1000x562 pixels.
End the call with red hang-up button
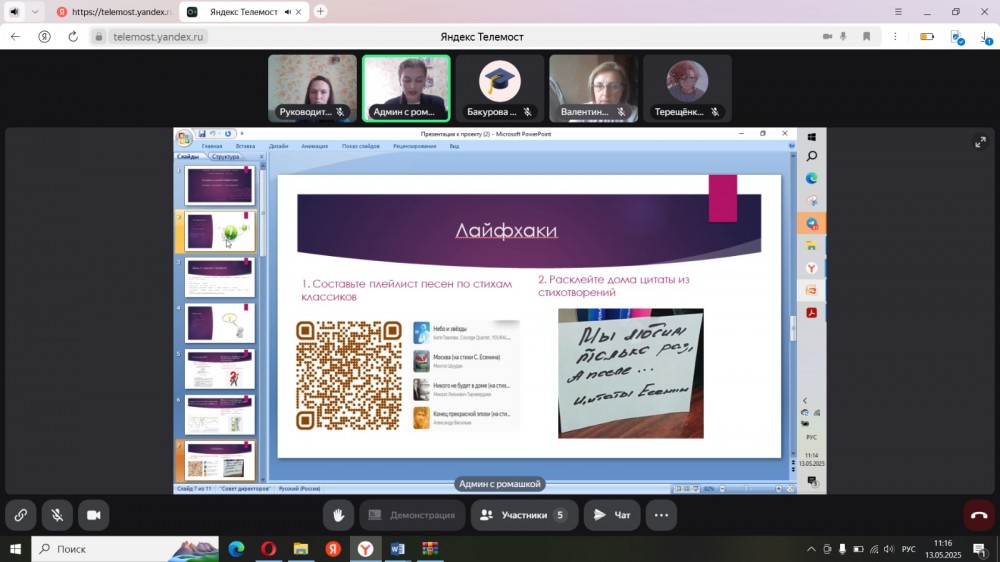click(978, 515)
